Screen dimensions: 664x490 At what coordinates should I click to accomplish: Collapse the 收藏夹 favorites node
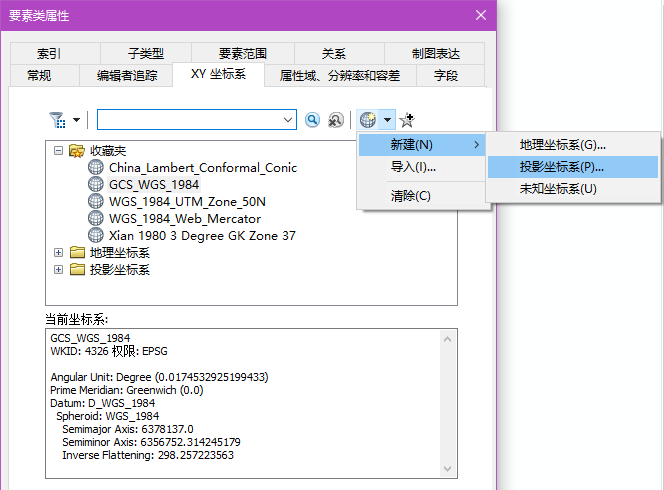pos(58,150)
